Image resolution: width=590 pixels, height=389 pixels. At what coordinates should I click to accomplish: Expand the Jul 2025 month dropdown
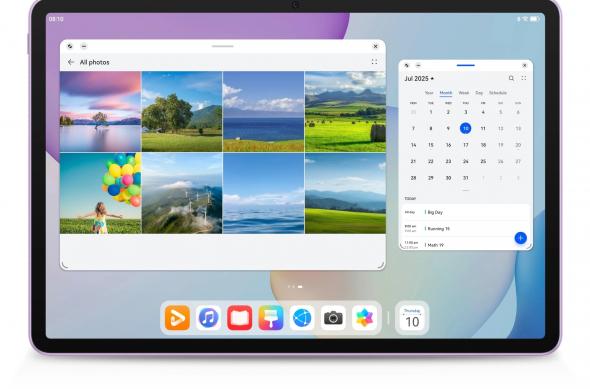[419, 78]
